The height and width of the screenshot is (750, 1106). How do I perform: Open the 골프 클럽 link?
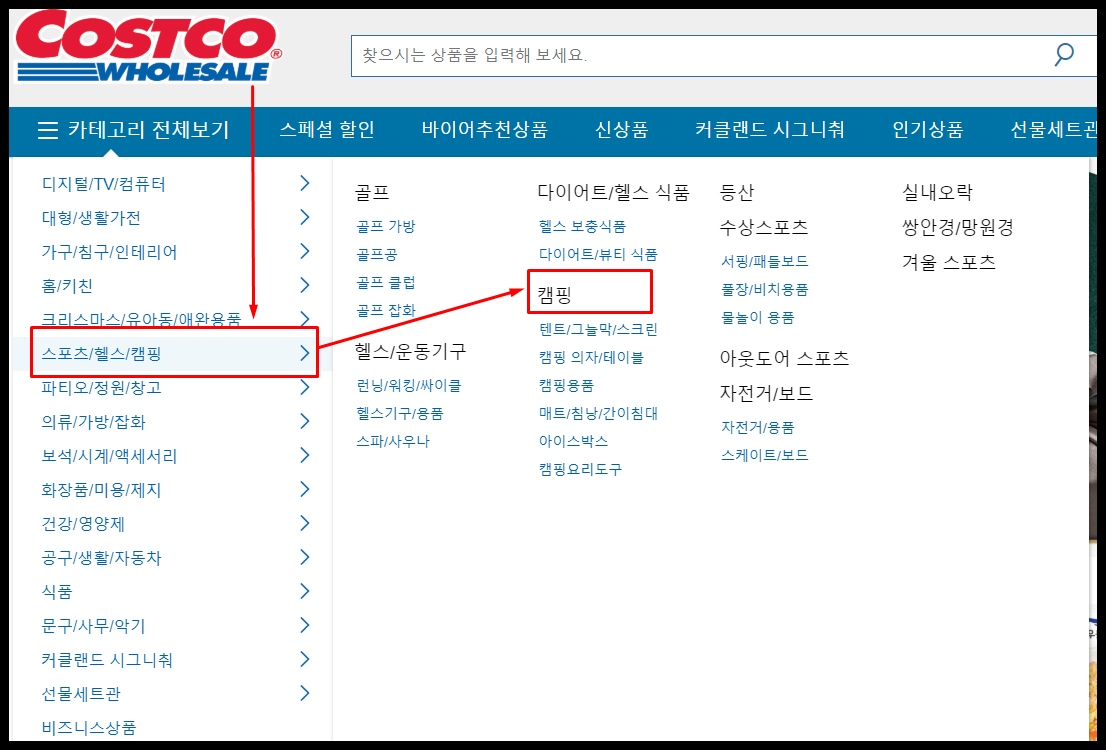[386, 282]
